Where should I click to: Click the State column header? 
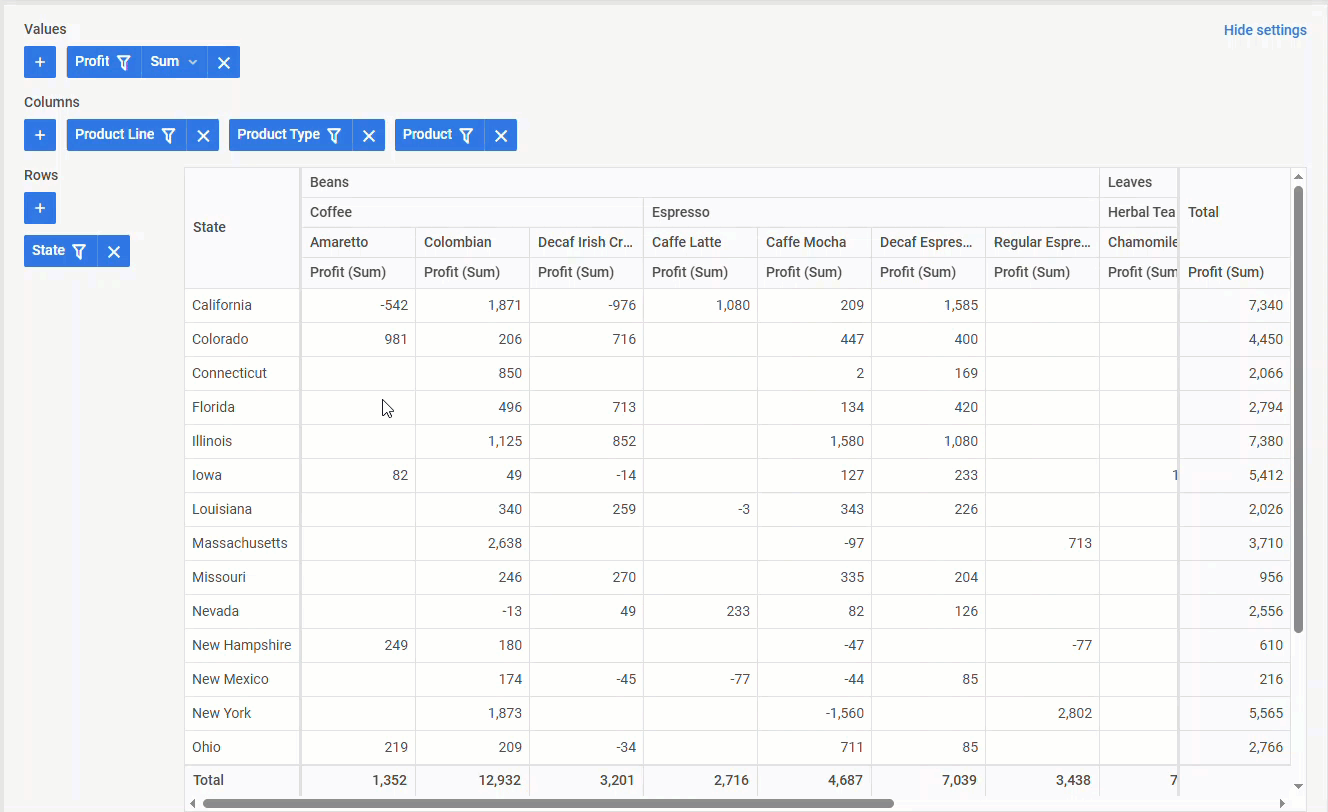pyautogui.click(x=242, y=228)
